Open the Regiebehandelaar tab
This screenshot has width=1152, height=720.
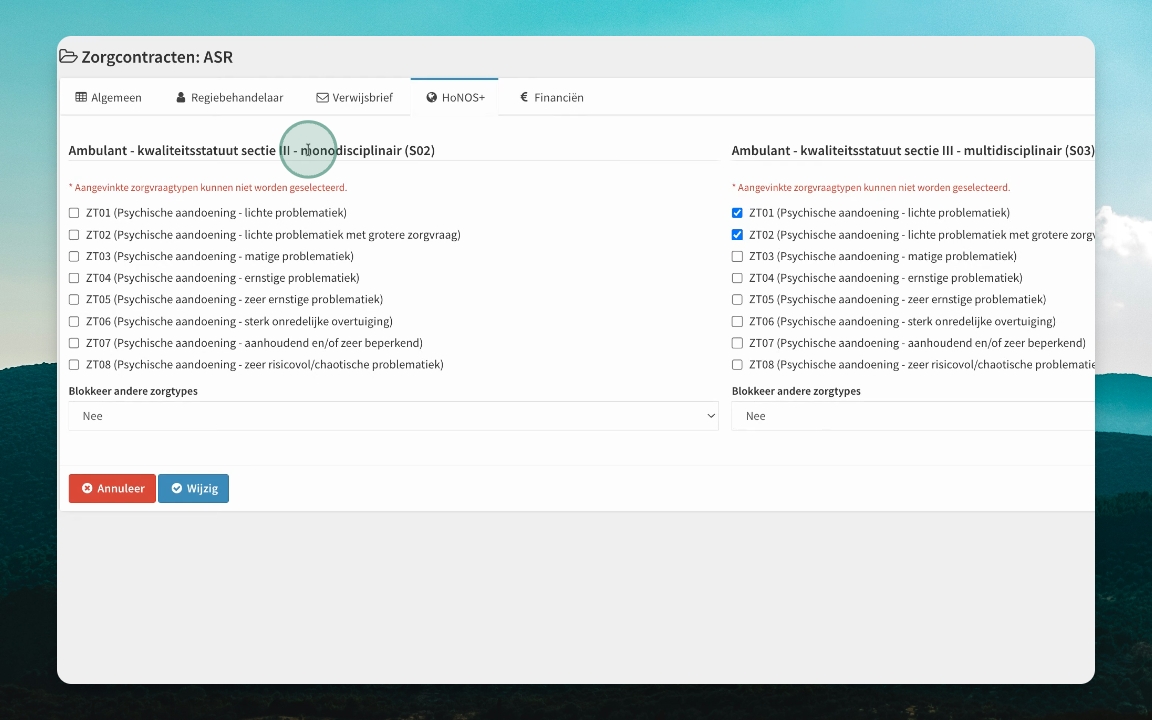coord(229,97)
